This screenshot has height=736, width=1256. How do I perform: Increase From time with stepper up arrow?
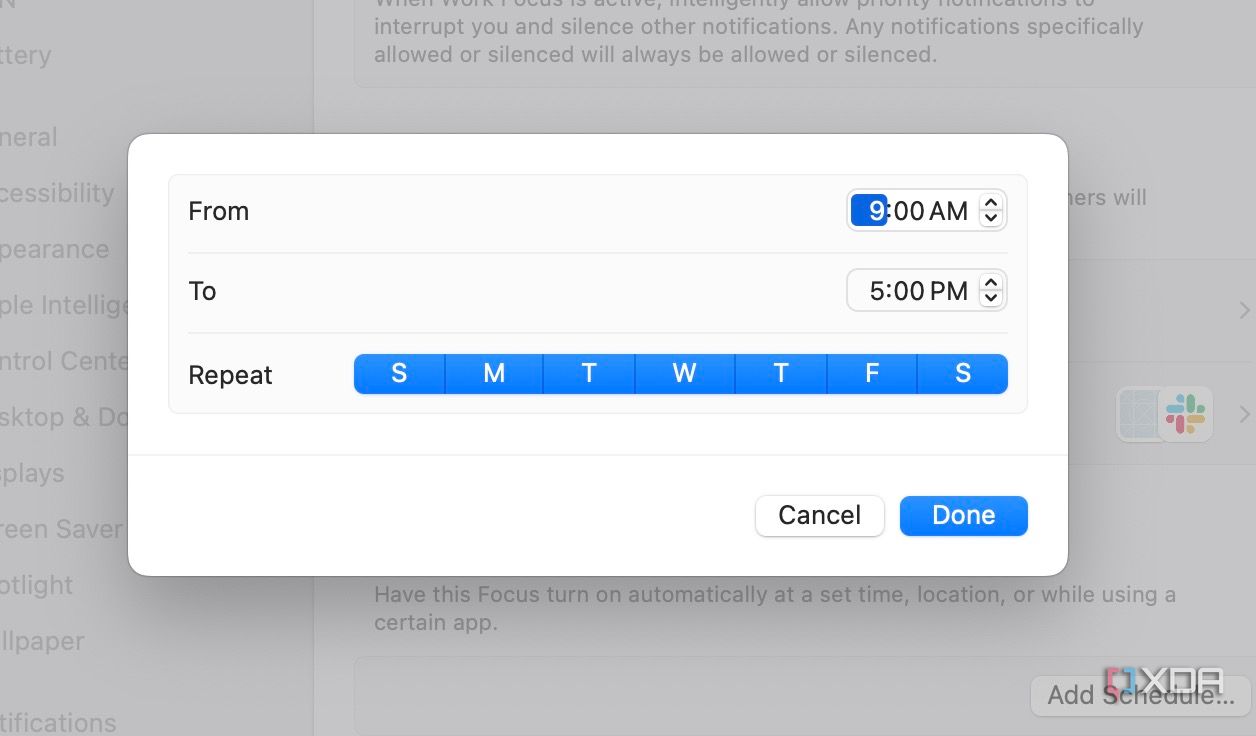click(991, 203)
